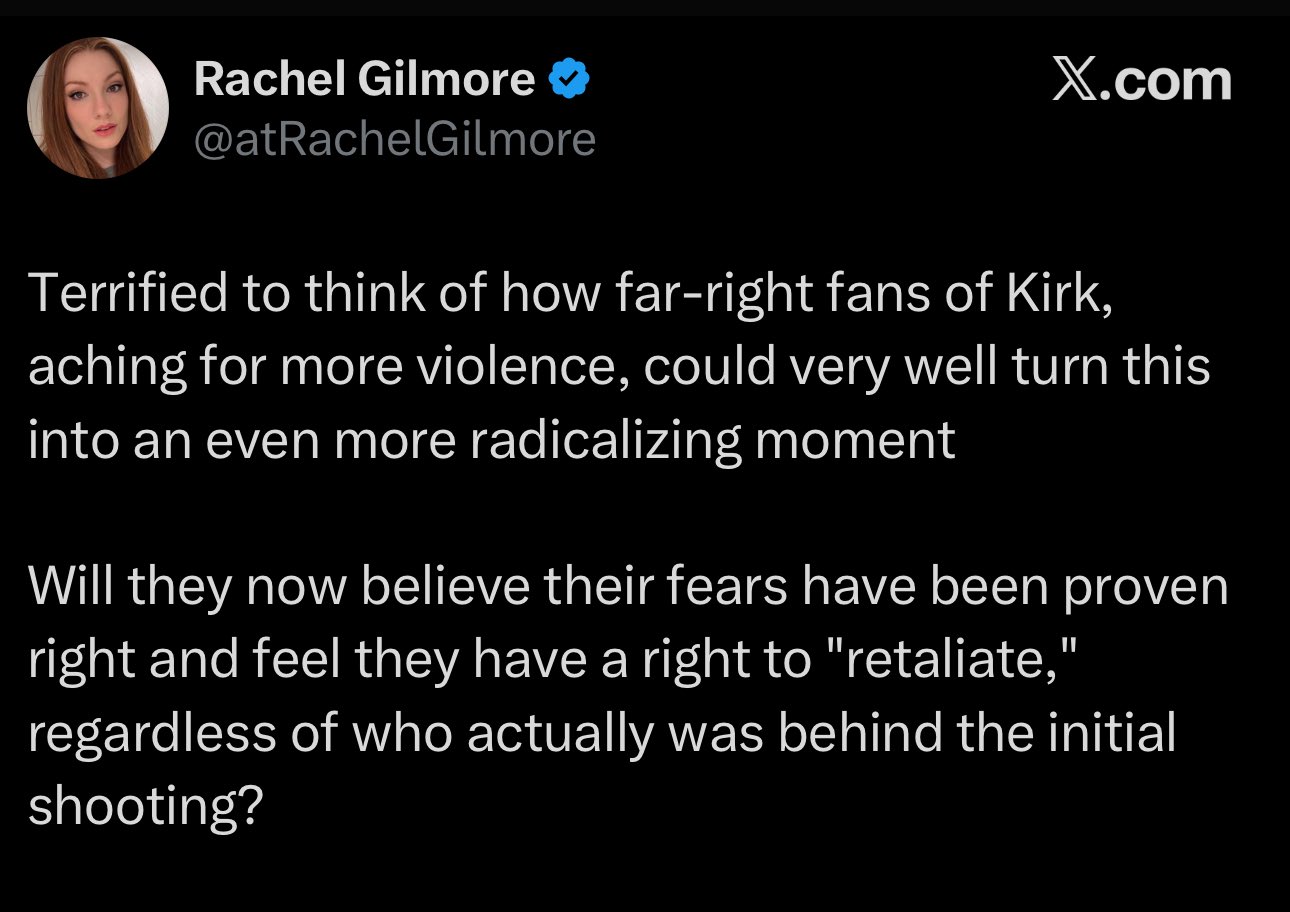Click the final word "shooting?"

pyautogui.click(x=146, y=807)
